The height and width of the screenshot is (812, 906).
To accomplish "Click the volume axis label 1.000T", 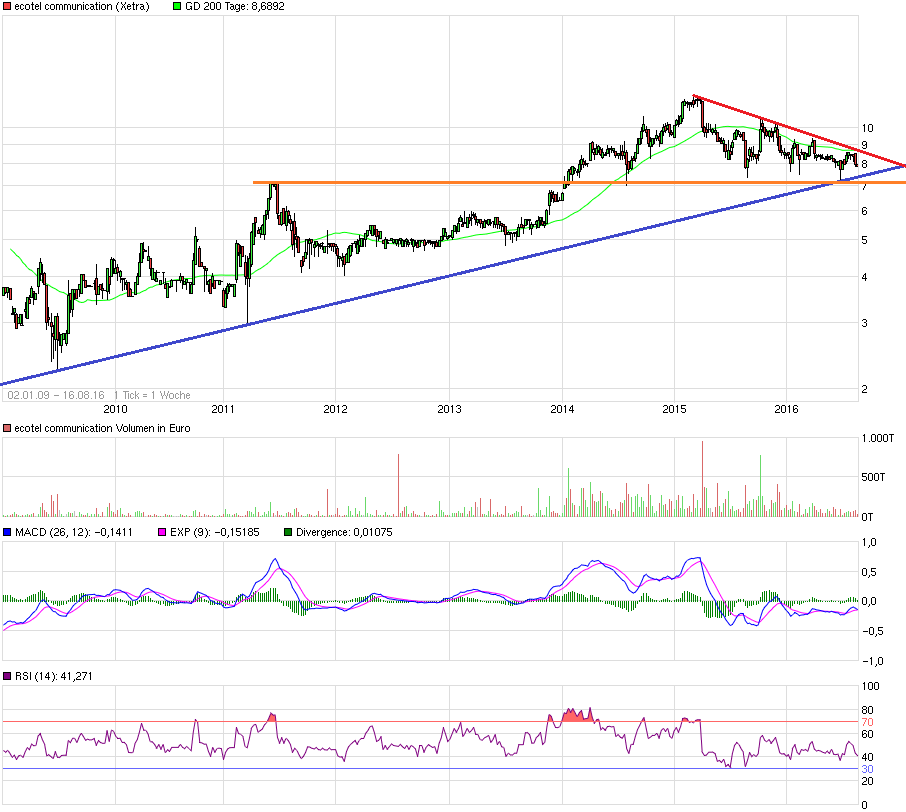I will click(878, 439).
